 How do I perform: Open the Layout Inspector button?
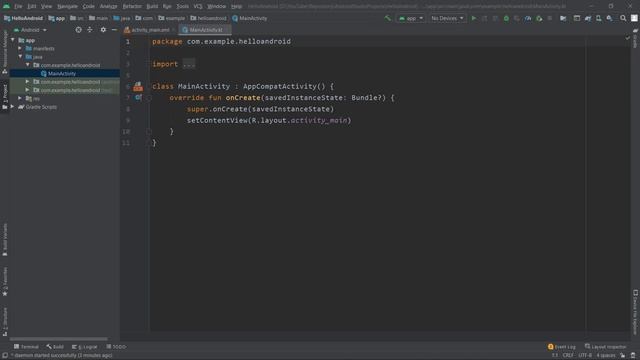tap(605, 347)
